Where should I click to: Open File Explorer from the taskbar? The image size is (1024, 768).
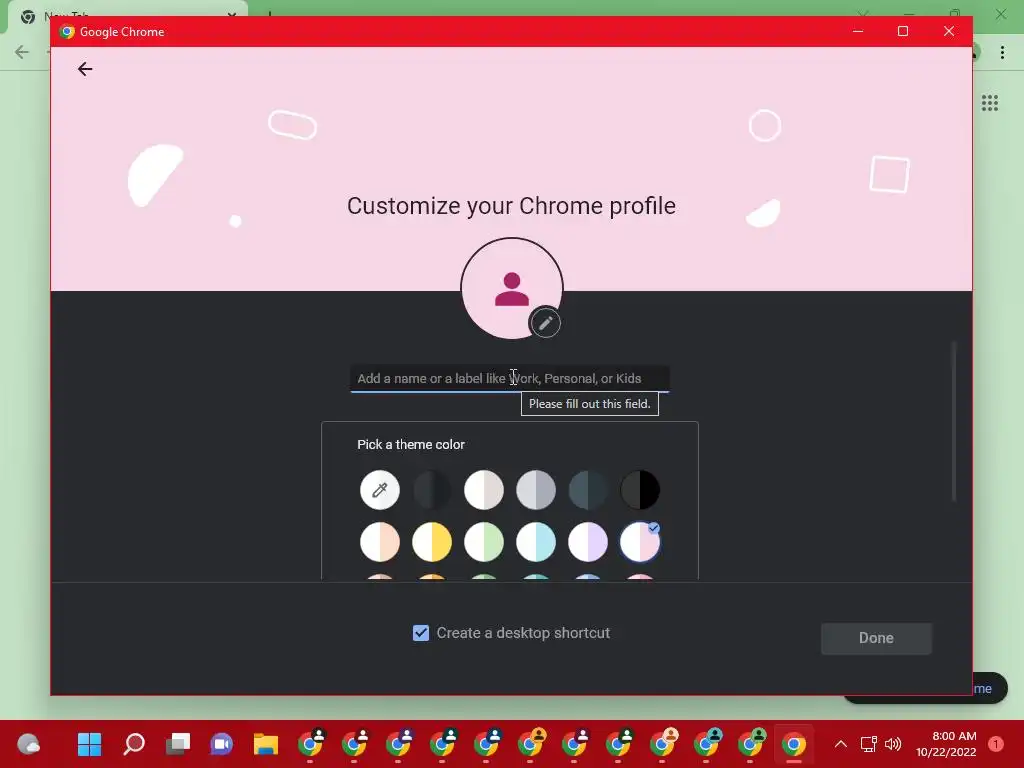click(x=266, y=744)
